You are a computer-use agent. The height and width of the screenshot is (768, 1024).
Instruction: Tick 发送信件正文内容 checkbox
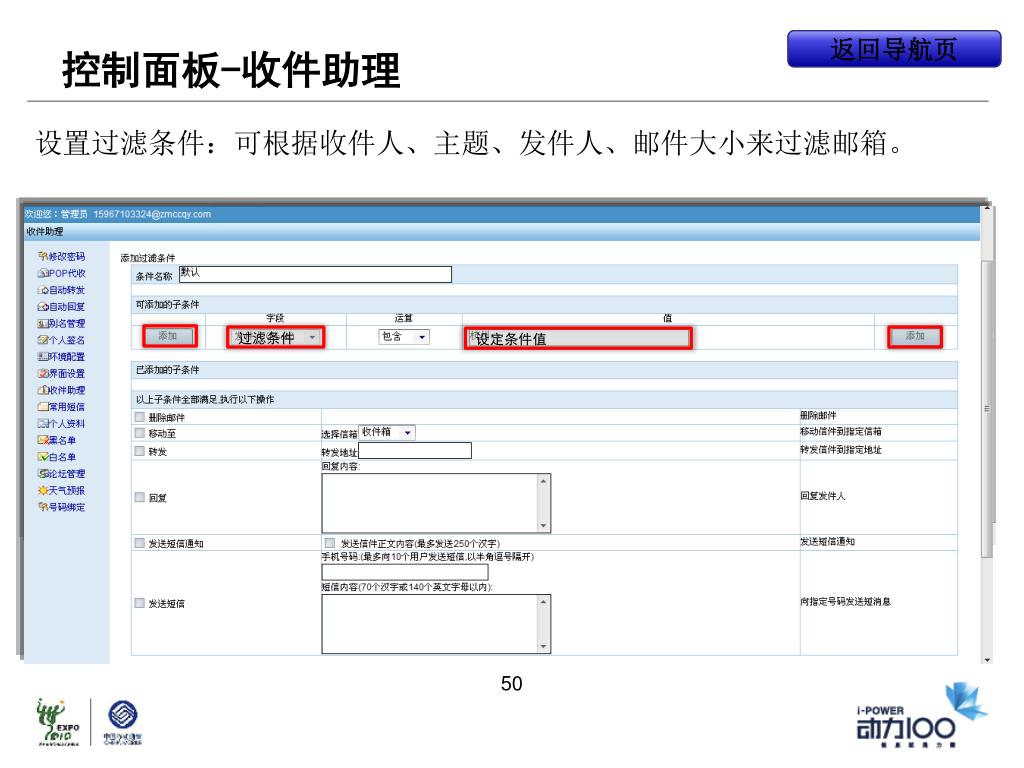330,543
